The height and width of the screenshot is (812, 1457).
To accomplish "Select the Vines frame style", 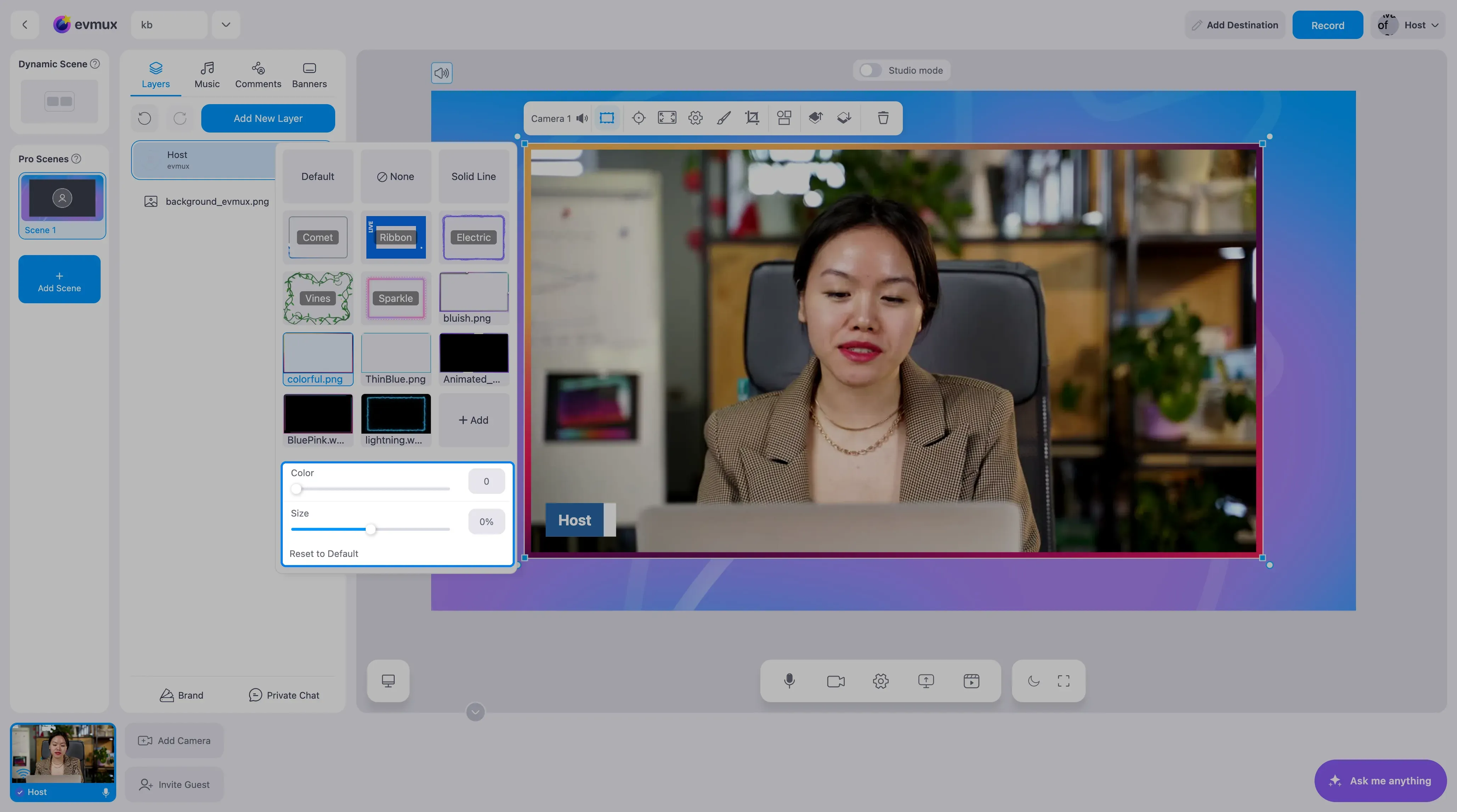I will [x=318, y=298].
